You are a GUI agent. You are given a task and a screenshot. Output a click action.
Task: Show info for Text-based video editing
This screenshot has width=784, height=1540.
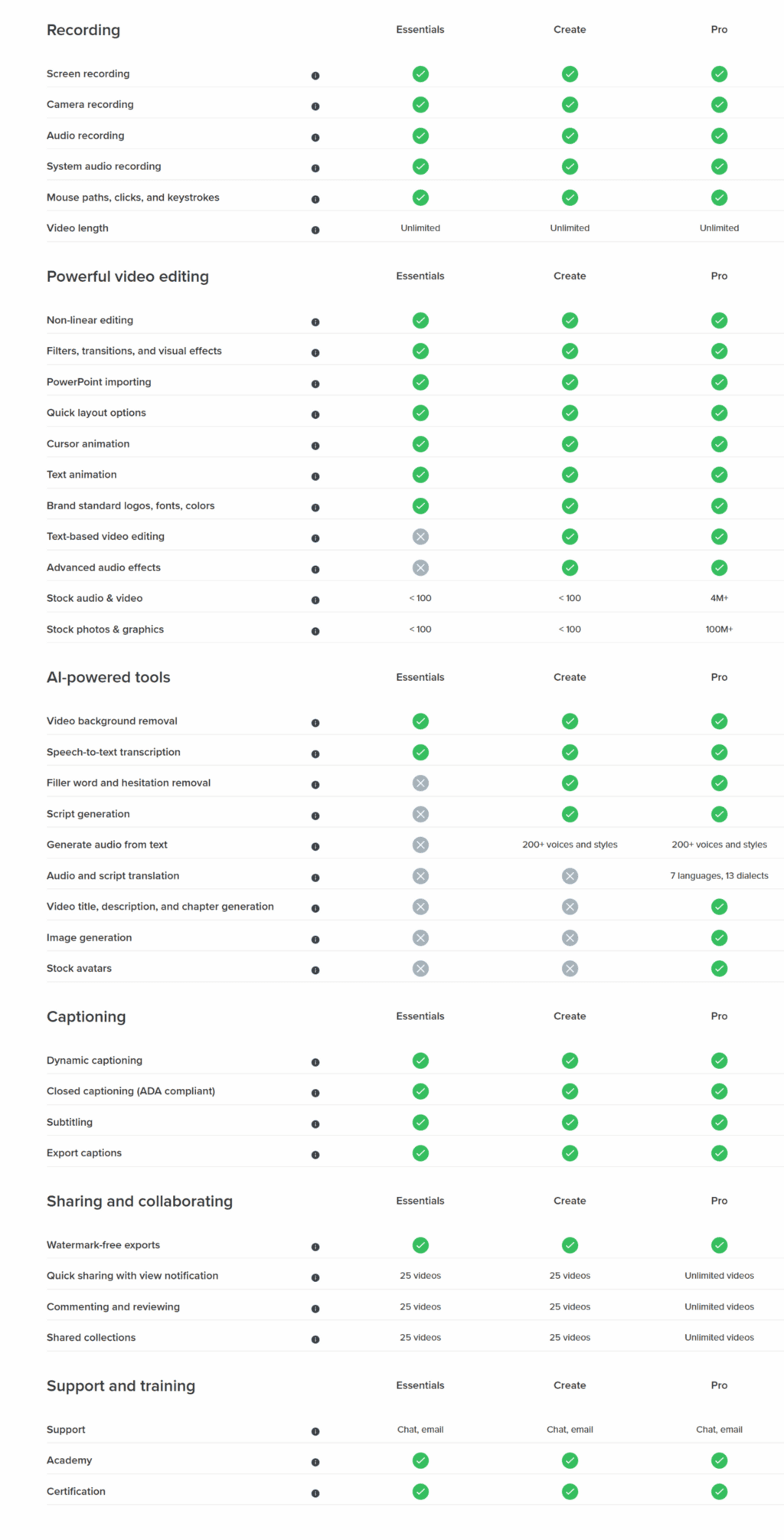315,538
